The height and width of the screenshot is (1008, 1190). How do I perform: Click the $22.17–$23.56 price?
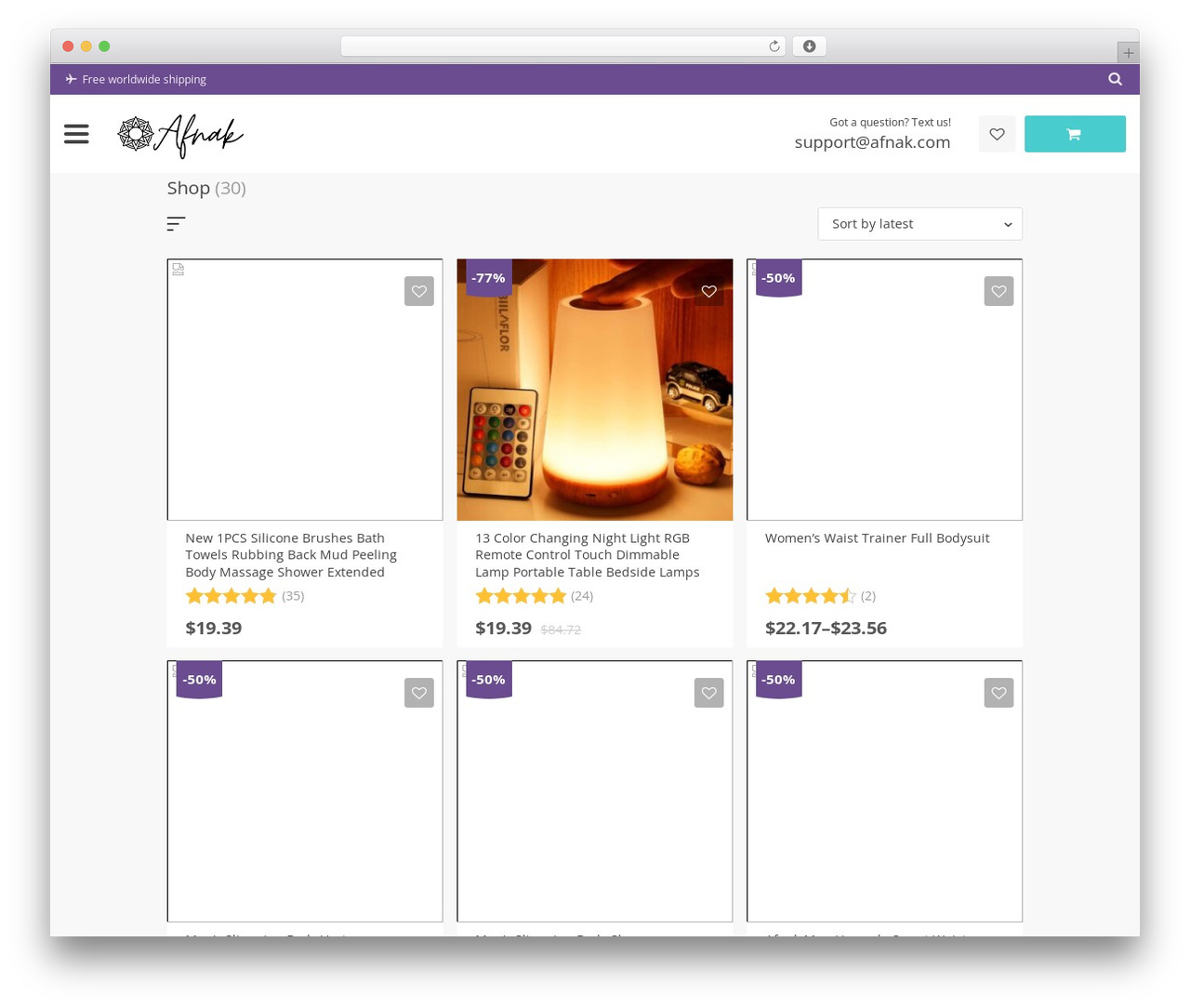click(826, 628)
